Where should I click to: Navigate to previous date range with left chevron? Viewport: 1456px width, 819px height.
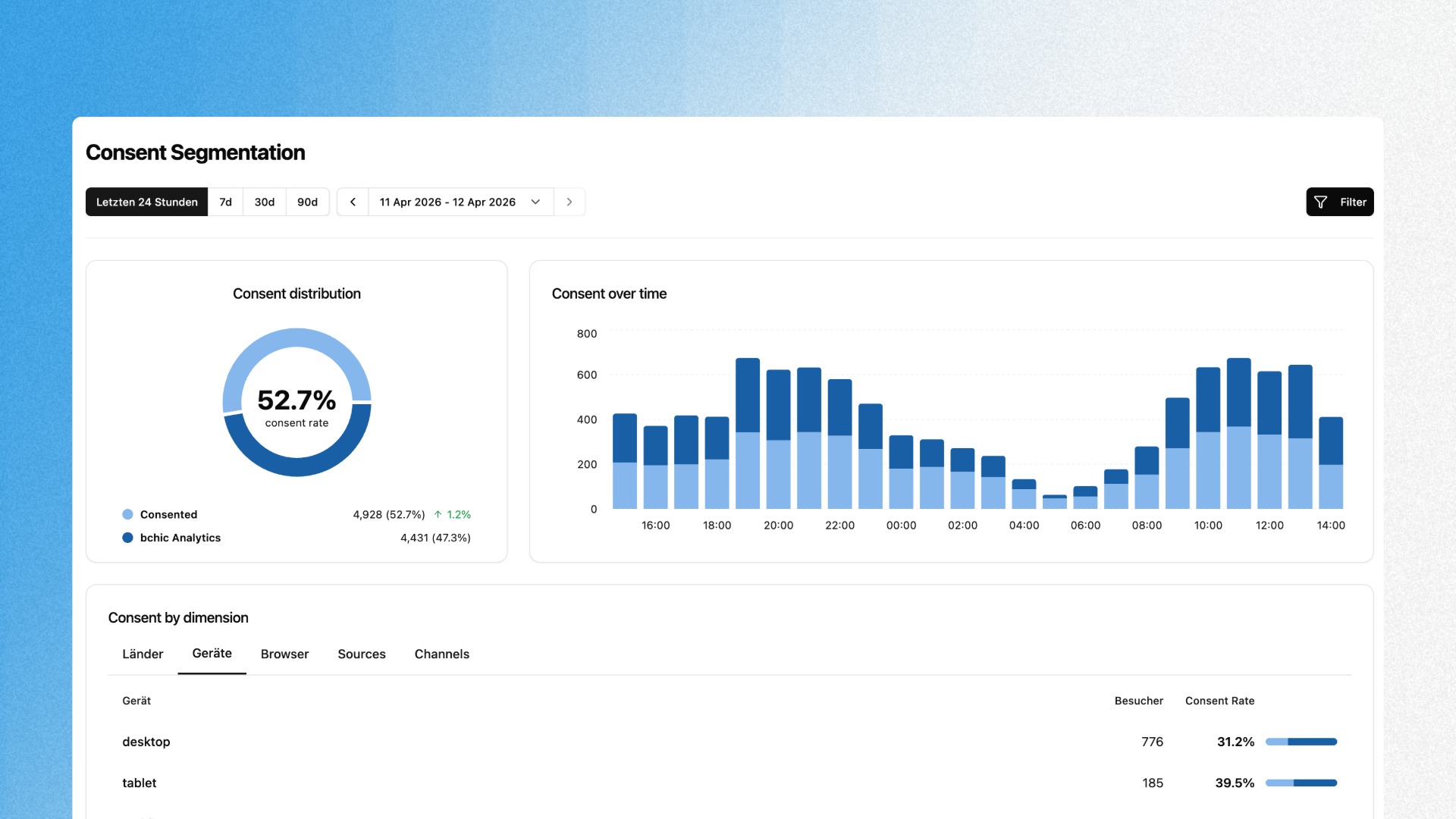352,202
